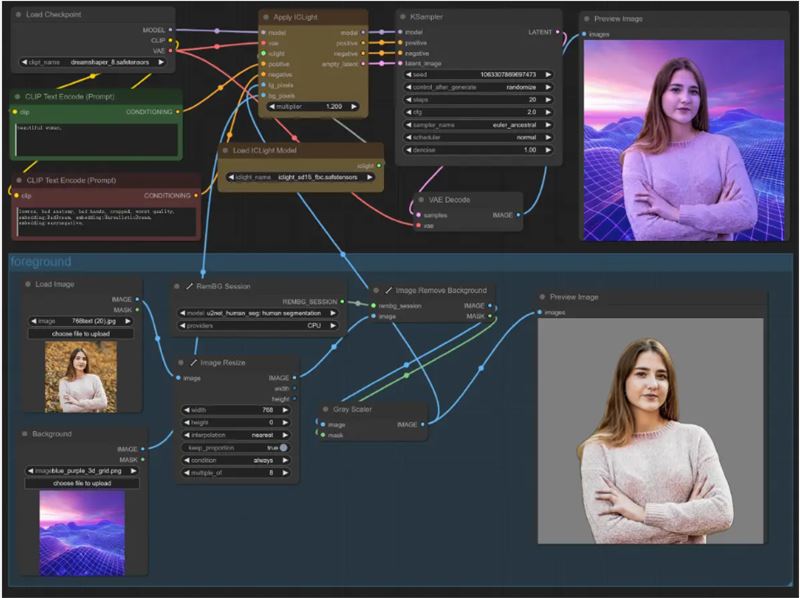Click the steps 20 value field
The width and height of the screenshot is (800, 598).
(479, 99)
